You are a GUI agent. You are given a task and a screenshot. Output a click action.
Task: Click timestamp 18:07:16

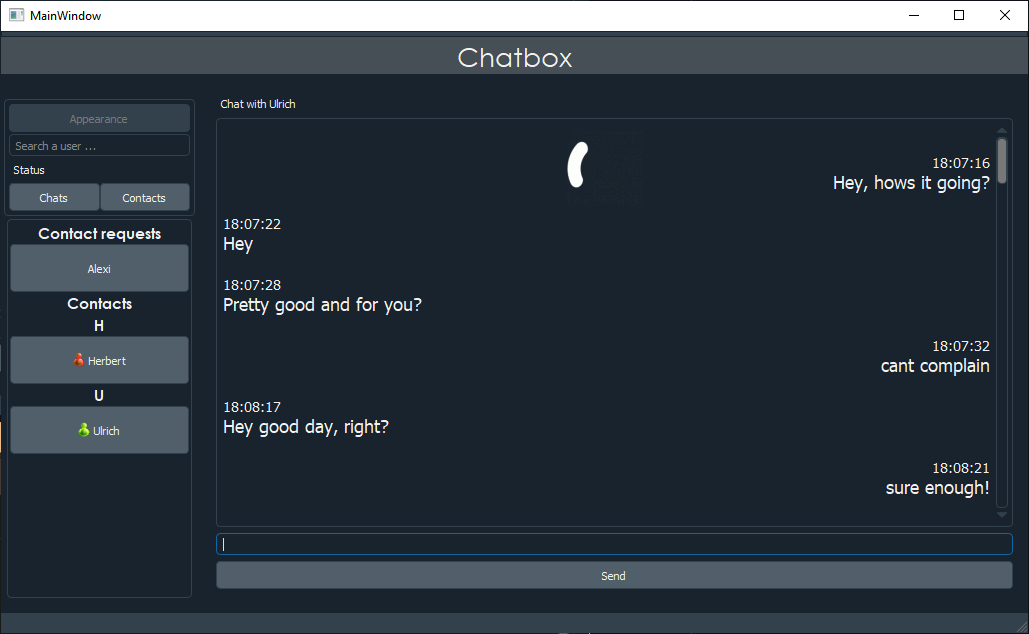[x=961, y=163]
